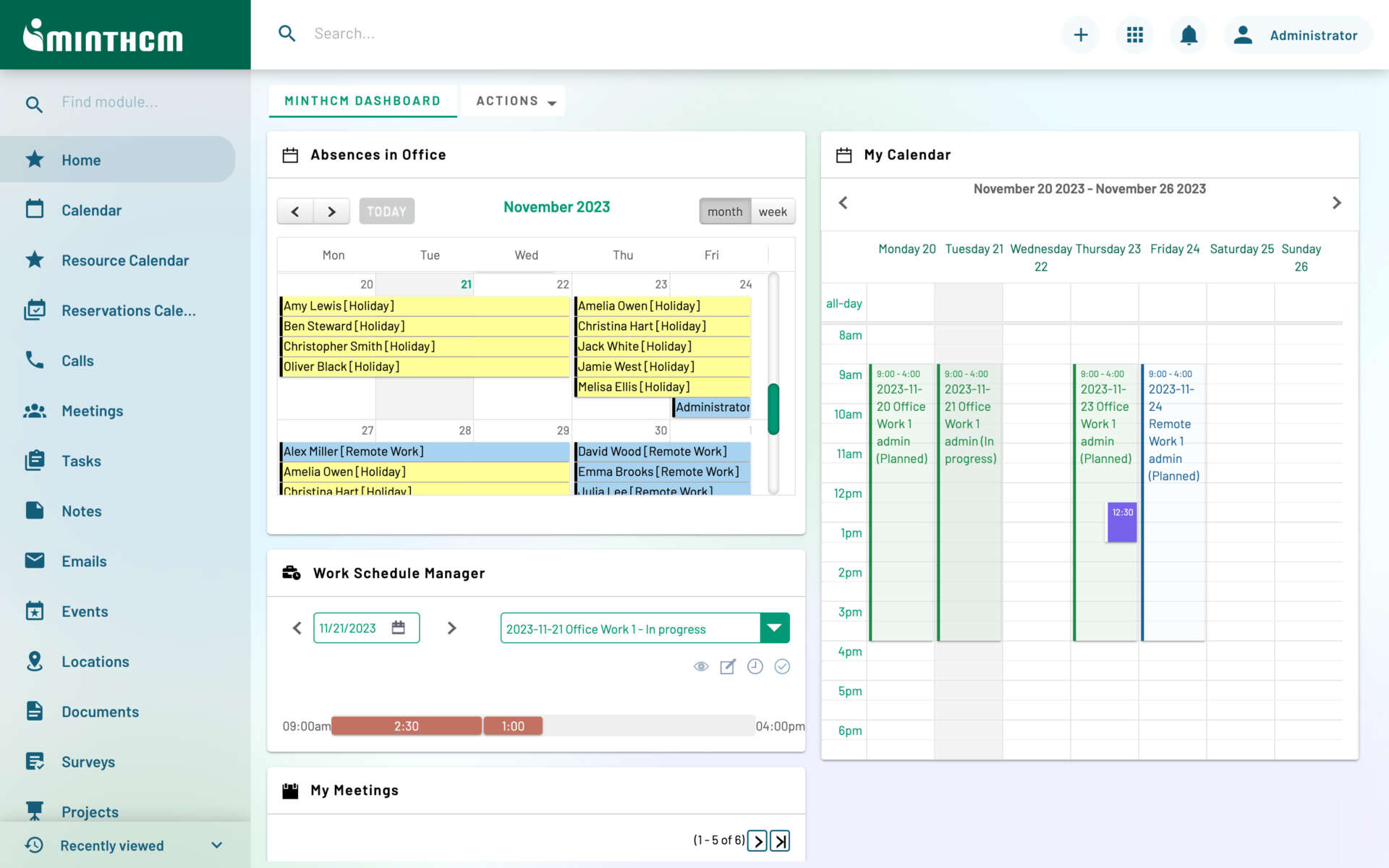Open Emma Brooks Remote Work entry
The image size is (1389, 868).
[662, 472]
